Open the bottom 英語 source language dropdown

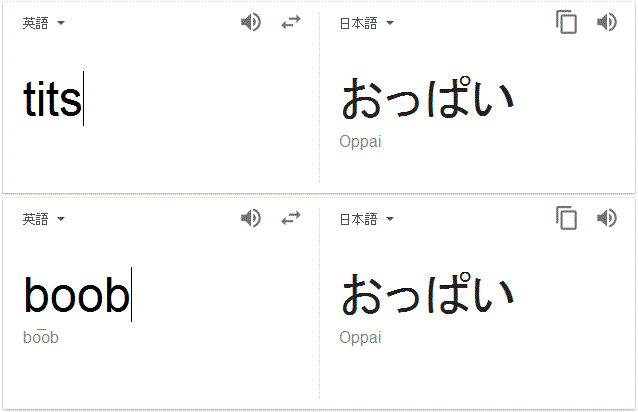click(44, 219)
